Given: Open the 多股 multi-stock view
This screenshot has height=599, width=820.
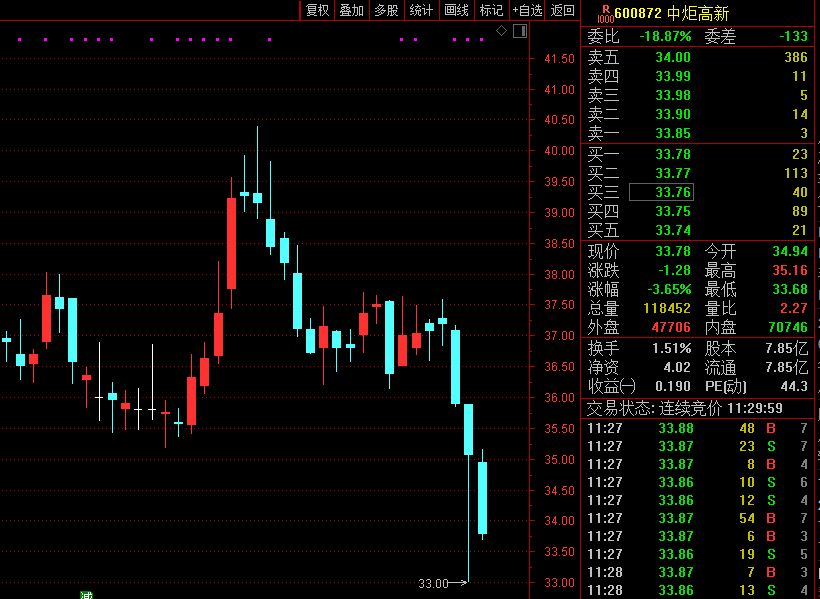Looking at the screenshot, I should 386,10.
